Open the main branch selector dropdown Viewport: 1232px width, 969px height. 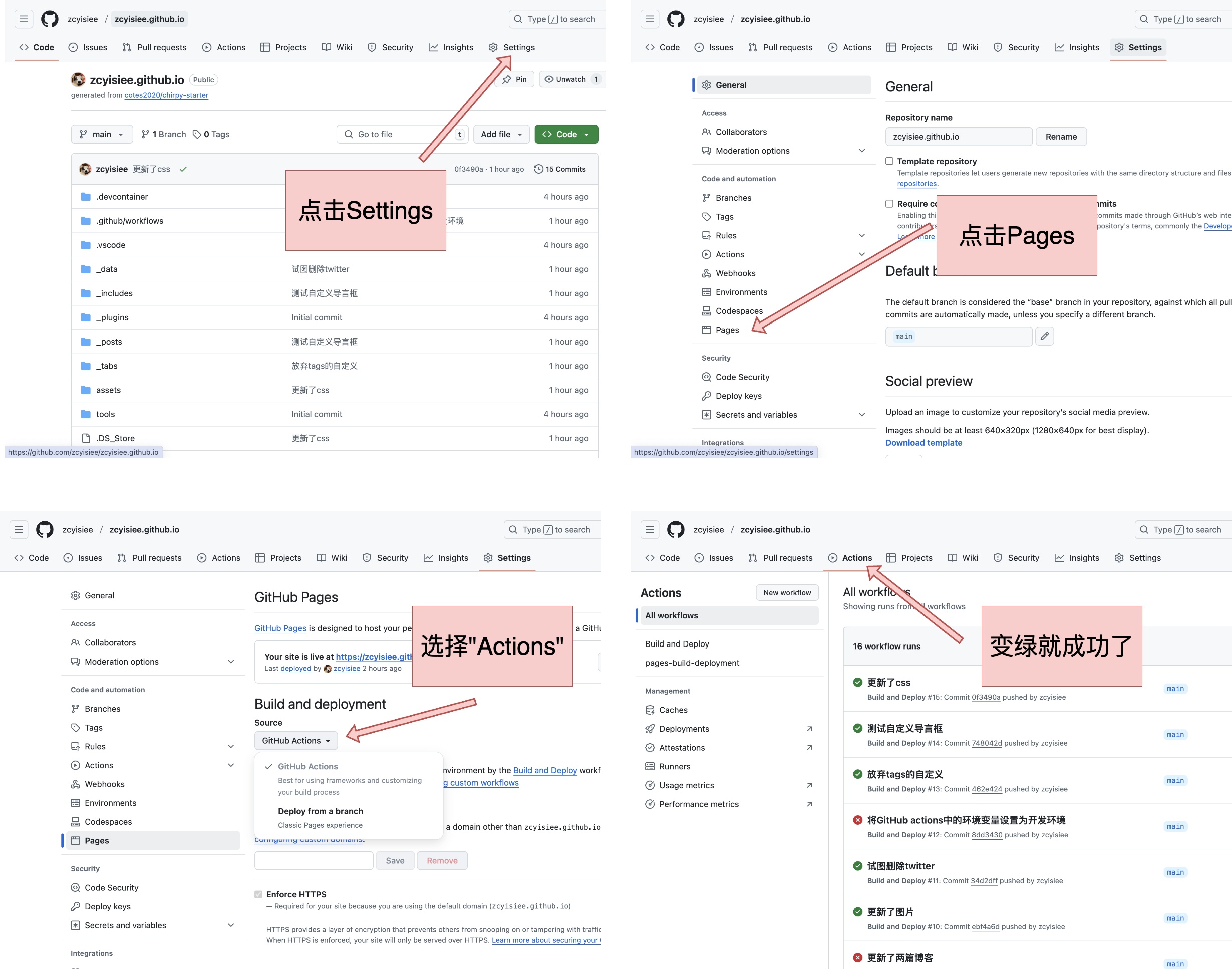pyautogui.click(x=102, y=134)
